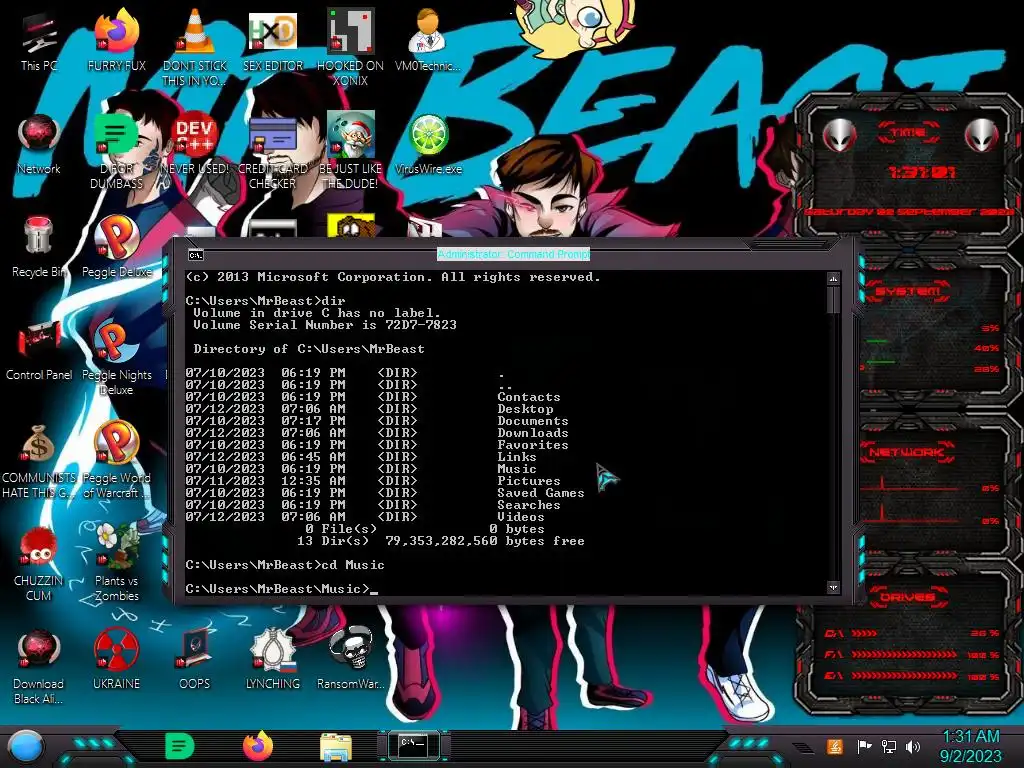The height and width of the screenshot is (768, 1024).
Task: Click the SYSTEM widget header
Action: coord(908,291)
